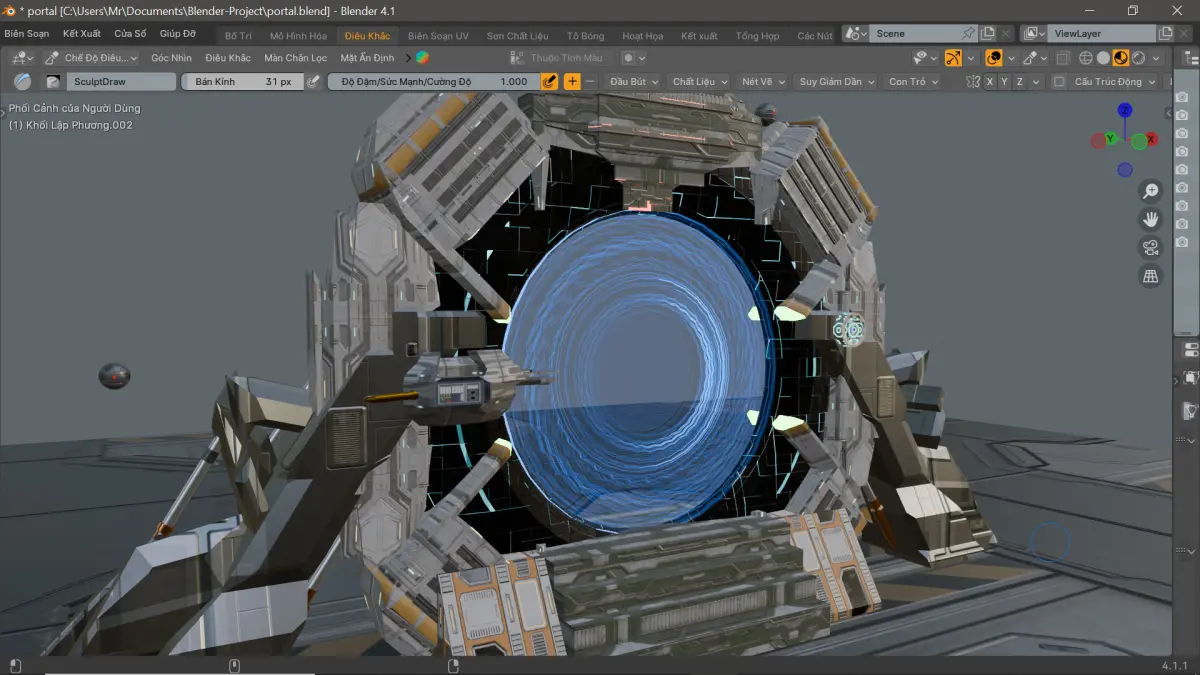Click the pan hand viewport button
The height and width of the screenshot is (675, 1200).
(x=1151, y=219)
